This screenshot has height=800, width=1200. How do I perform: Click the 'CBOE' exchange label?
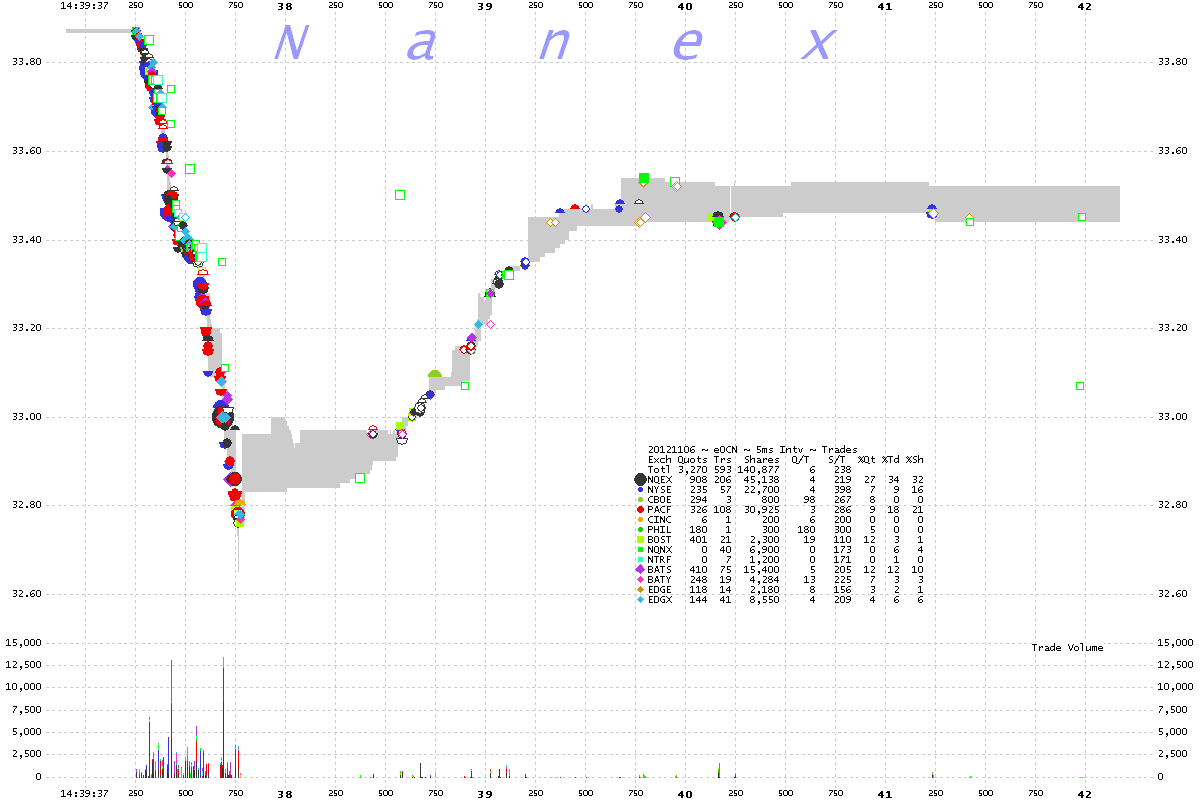tap(660, 500)
